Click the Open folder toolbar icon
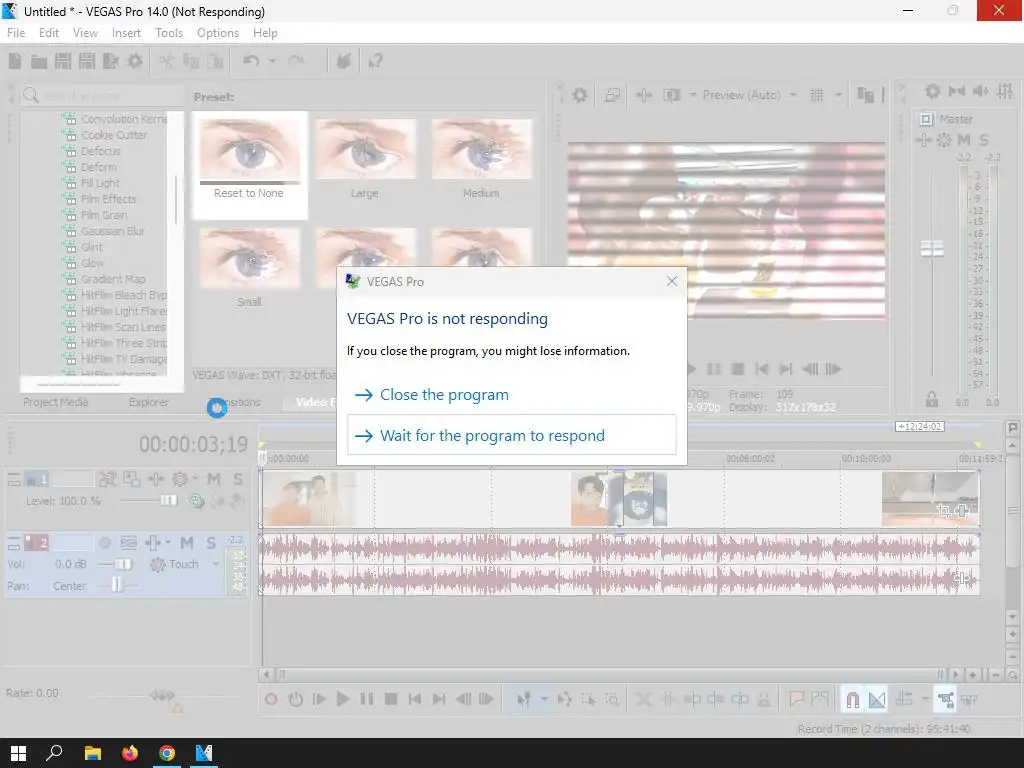Screen dimensions: 1024x768 (x=39, y=61)
